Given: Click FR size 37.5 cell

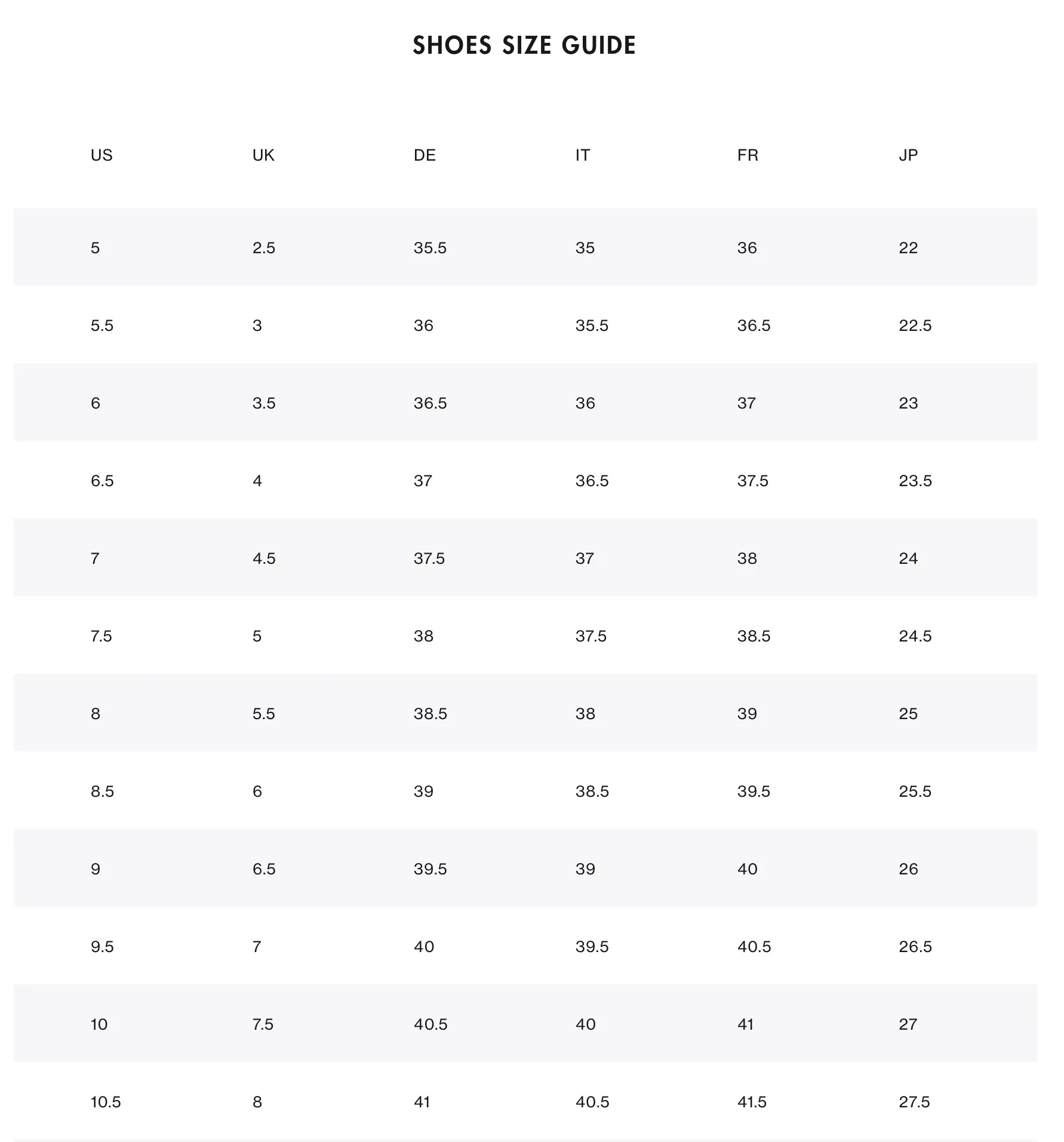Looking at the screenshot, I should [x=753, y=481].
